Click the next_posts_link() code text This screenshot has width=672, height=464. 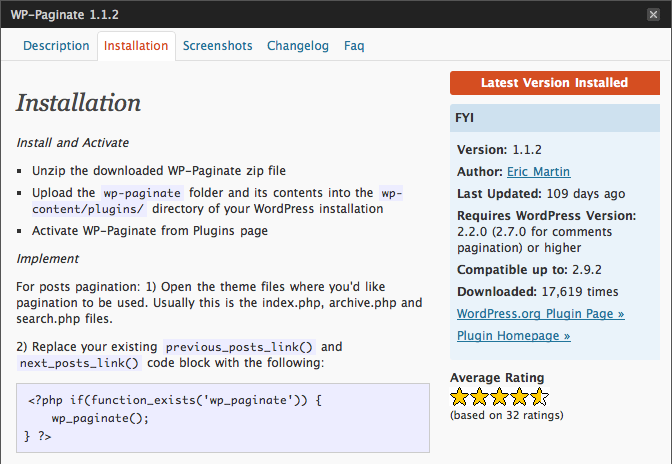point(79,363)
